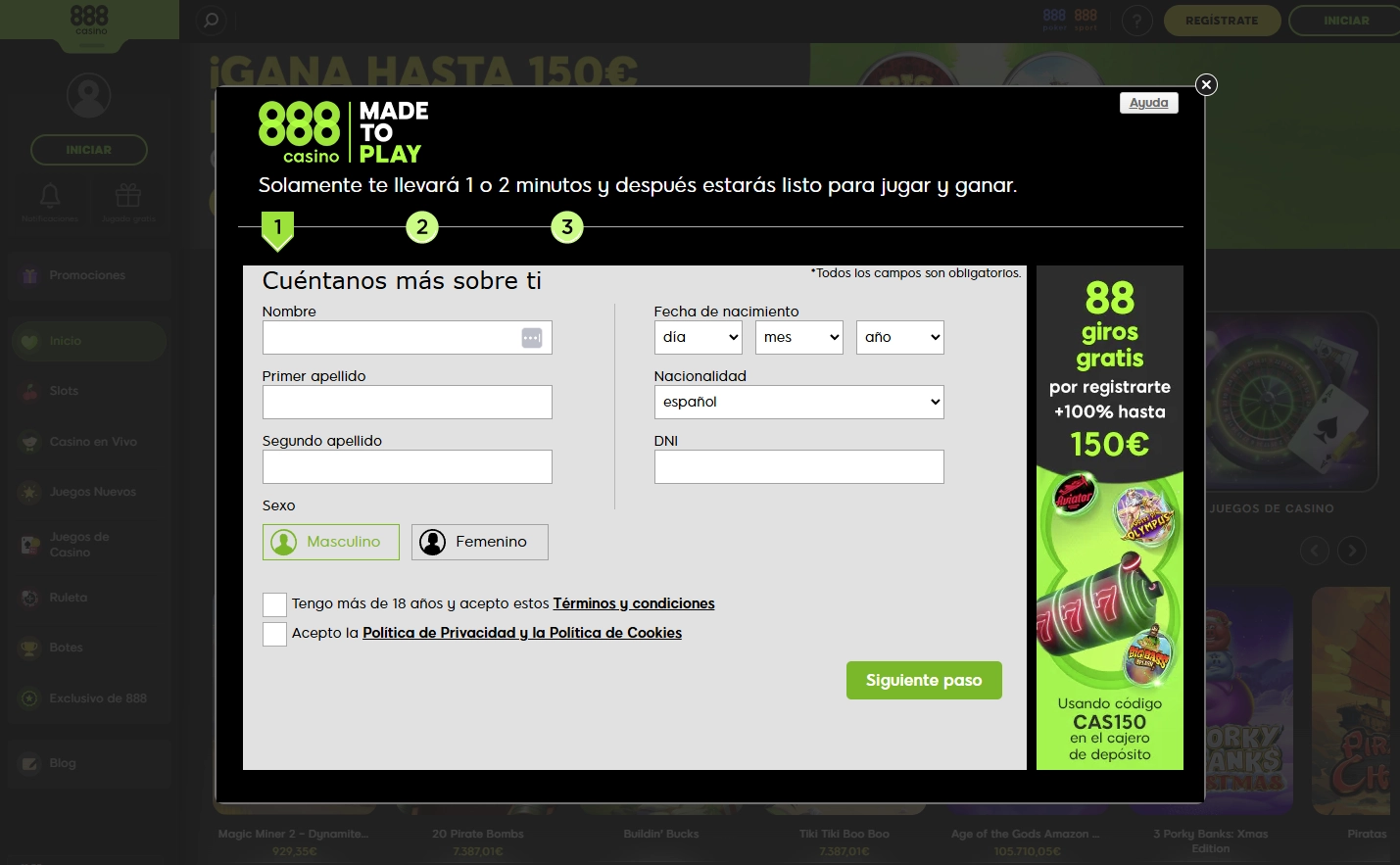Open Casino en Vivo in the sidebar
This screenshot has width=1400, height=865.
[89, 442]
